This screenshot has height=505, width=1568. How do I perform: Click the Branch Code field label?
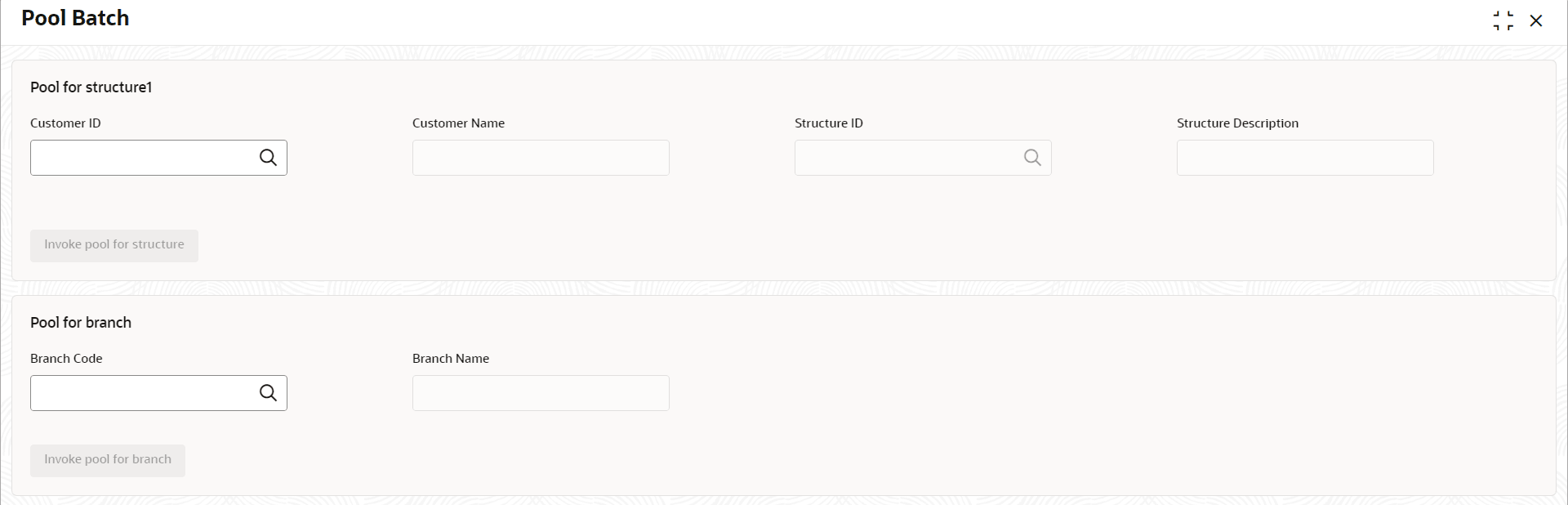coord(66,359)
